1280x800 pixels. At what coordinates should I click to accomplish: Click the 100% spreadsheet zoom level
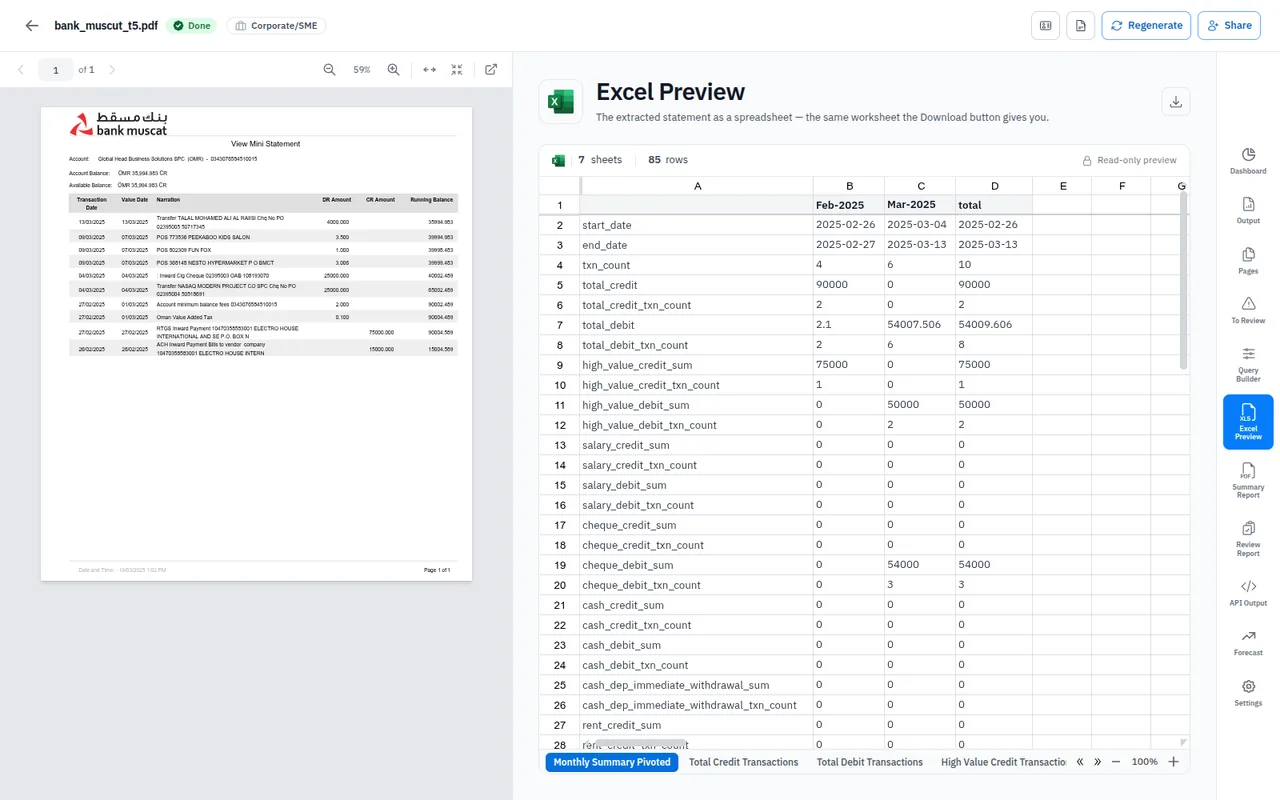1145,762
